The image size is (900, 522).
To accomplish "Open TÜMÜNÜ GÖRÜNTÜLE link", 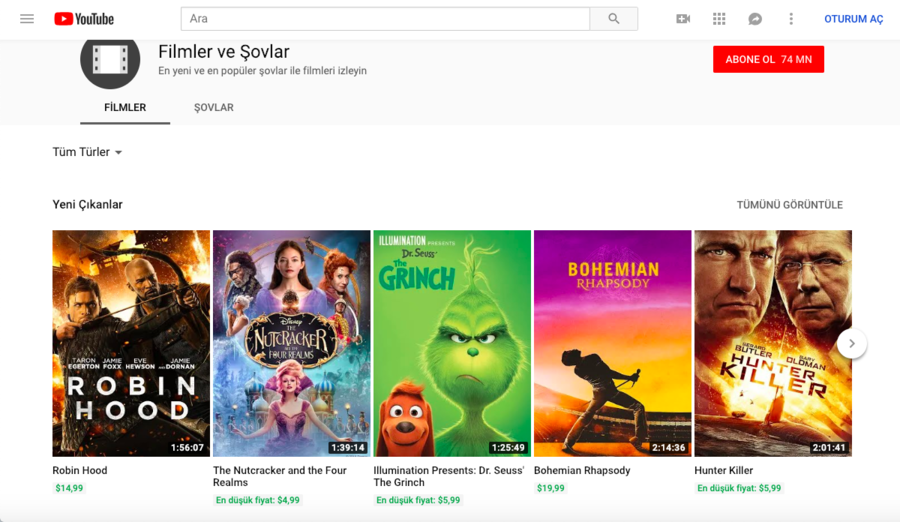I will [x=790, y=205].
